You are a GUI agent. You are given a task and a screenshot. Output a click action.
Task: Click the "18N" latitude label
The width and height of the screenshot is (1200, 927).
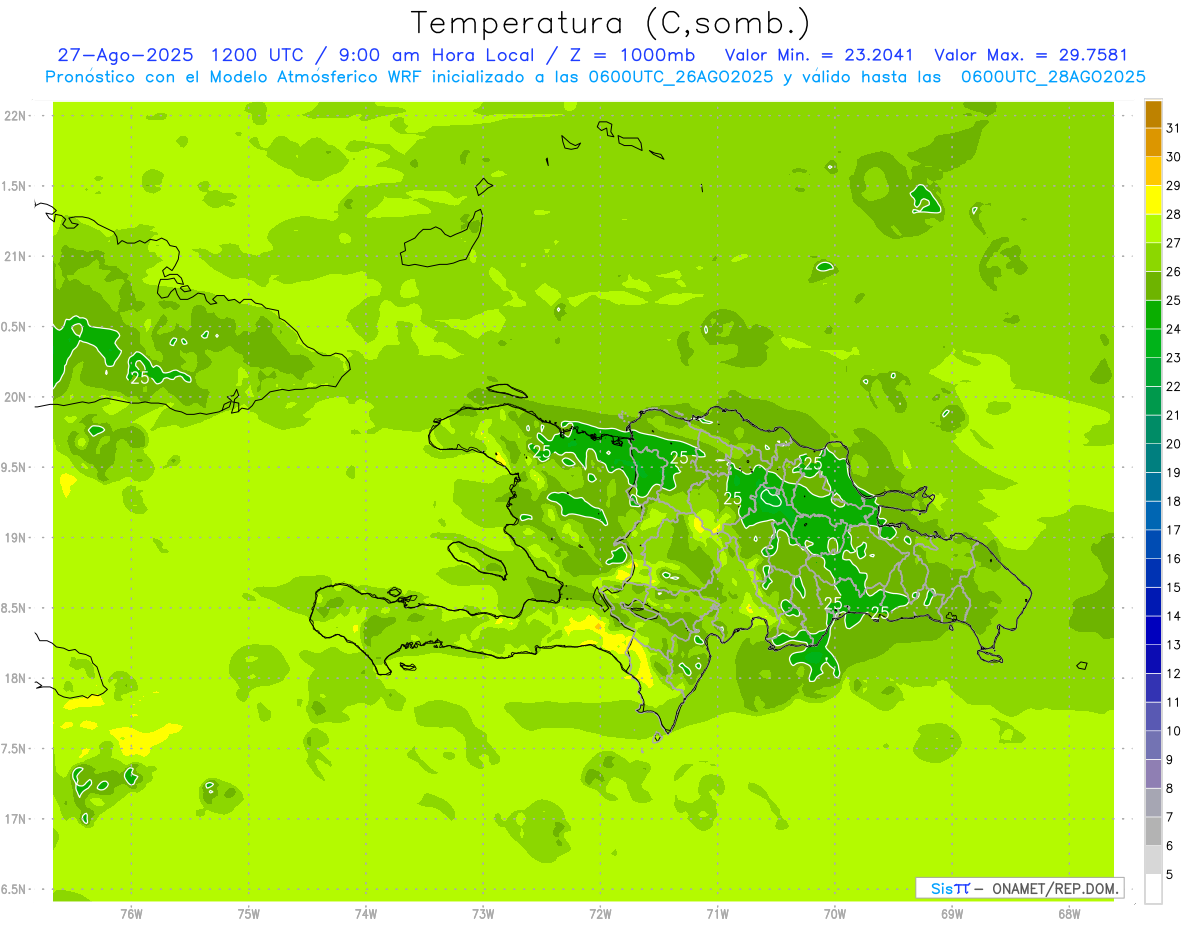(x=14, y=678)
